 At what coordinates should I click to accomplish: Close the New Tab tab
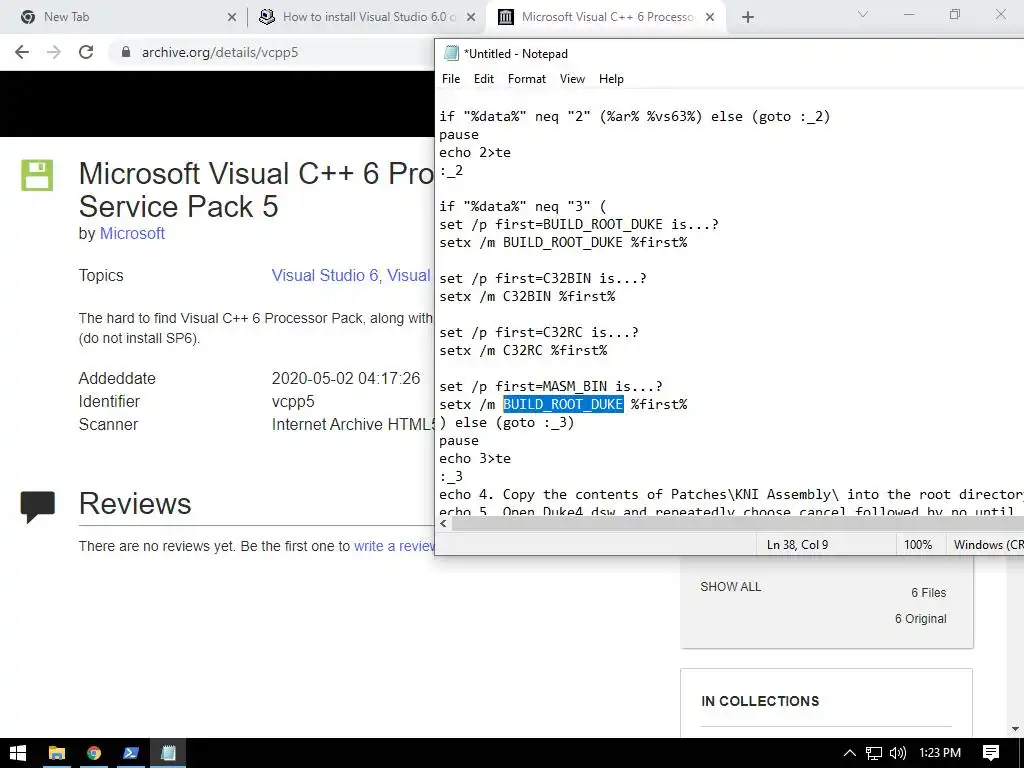232,17
